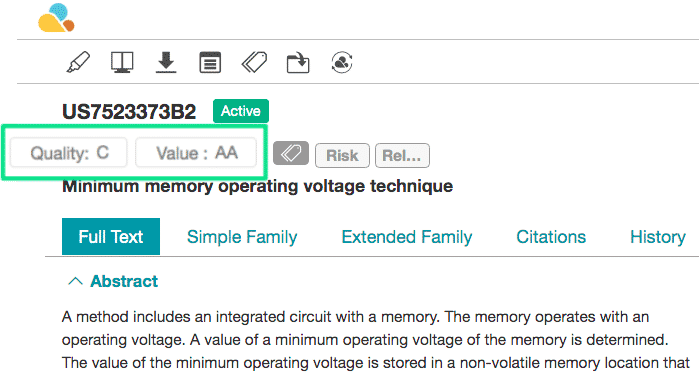Click the Quality: C badge

click(x=69, y=153)
